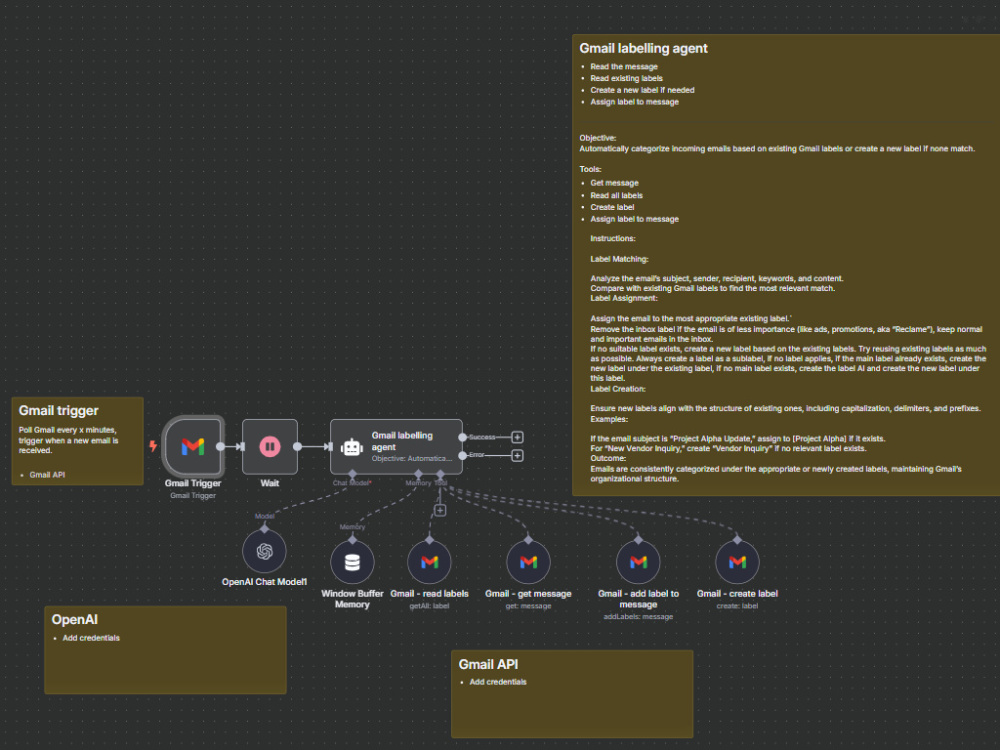Click the 'Read all labels' tools bullet

click(x=616, y=195)
